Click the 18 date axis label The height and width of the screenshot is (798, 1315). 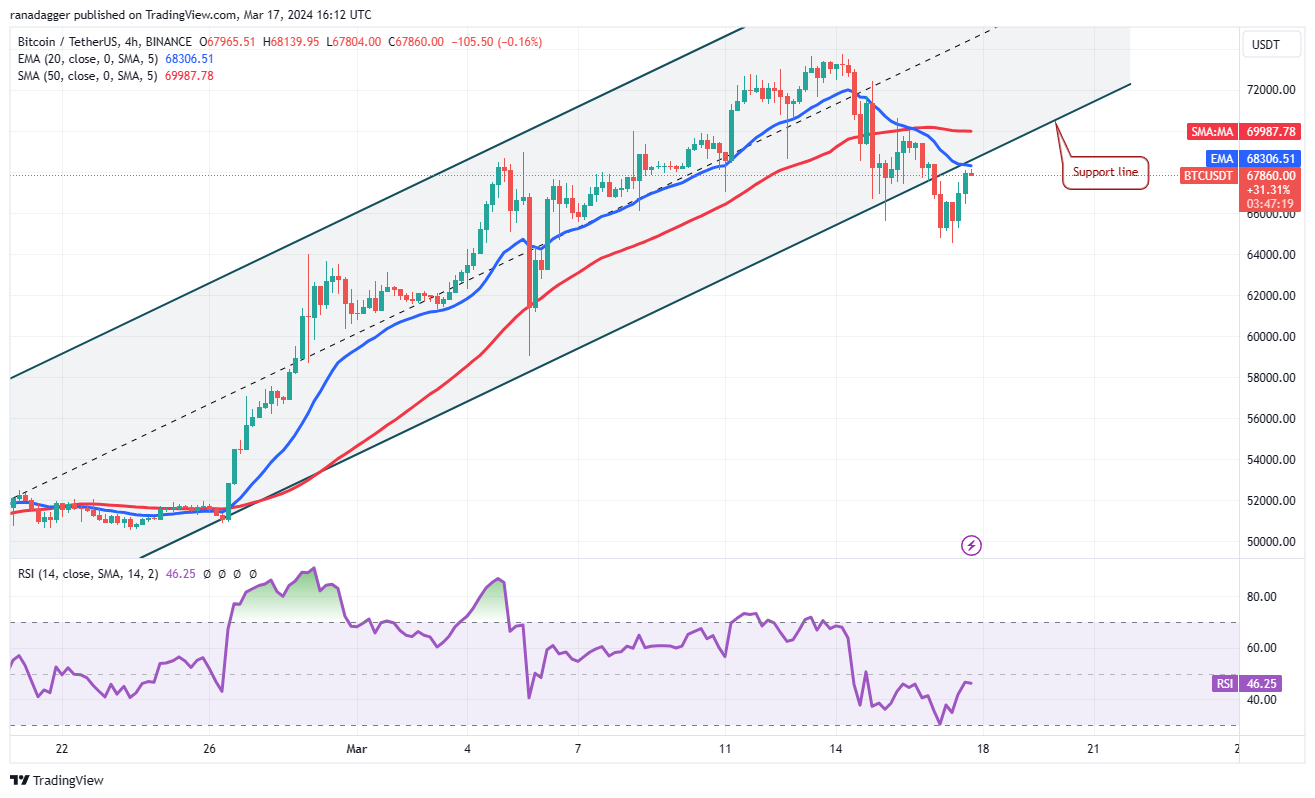(983, 749)
